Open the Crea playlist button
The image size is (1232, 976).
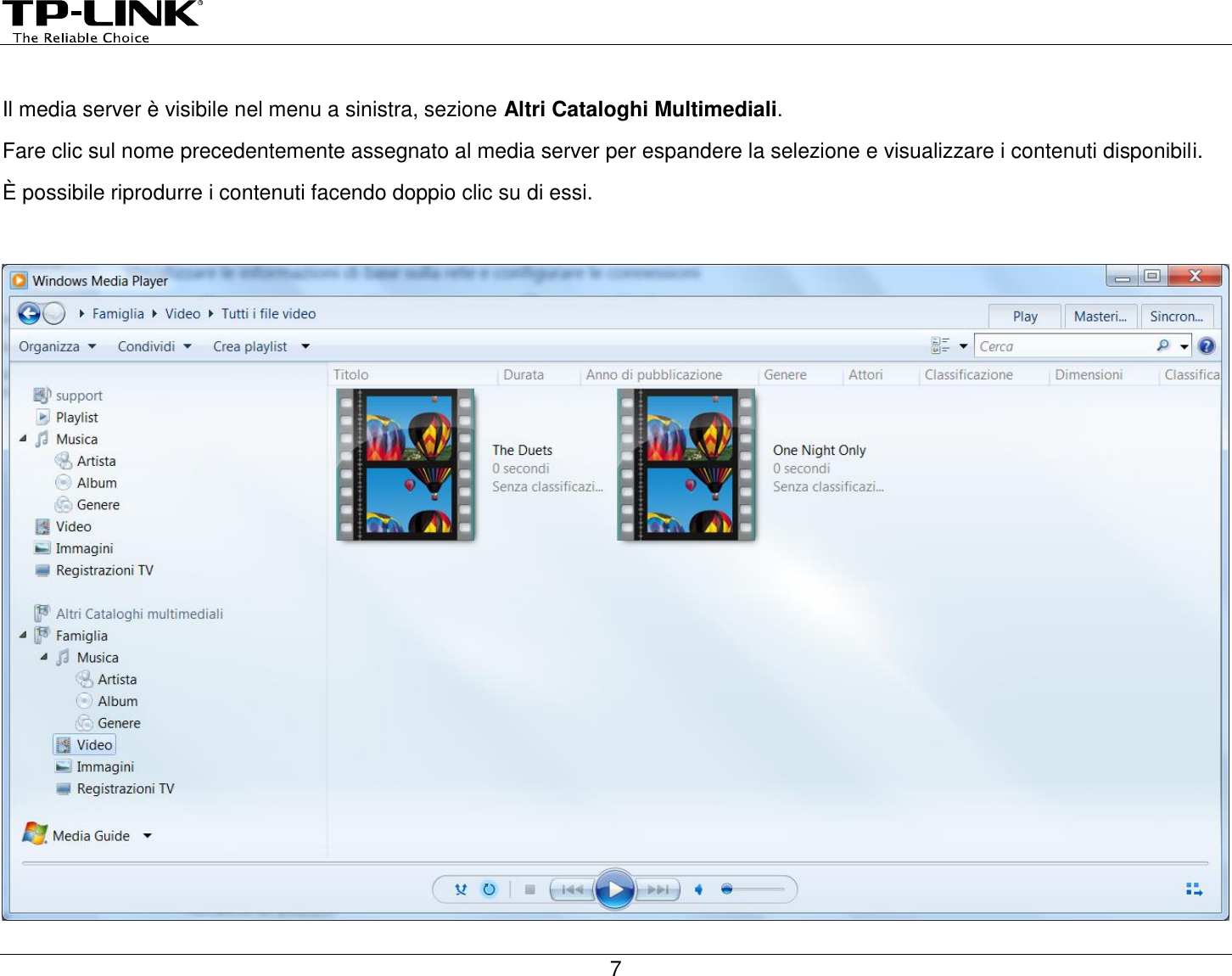(250, 346)
